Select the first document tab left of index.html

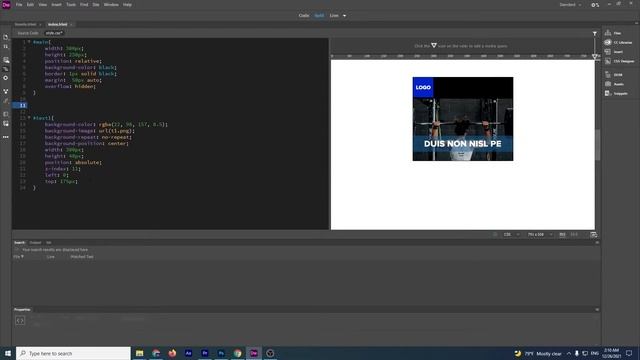(x=25, y=24)
